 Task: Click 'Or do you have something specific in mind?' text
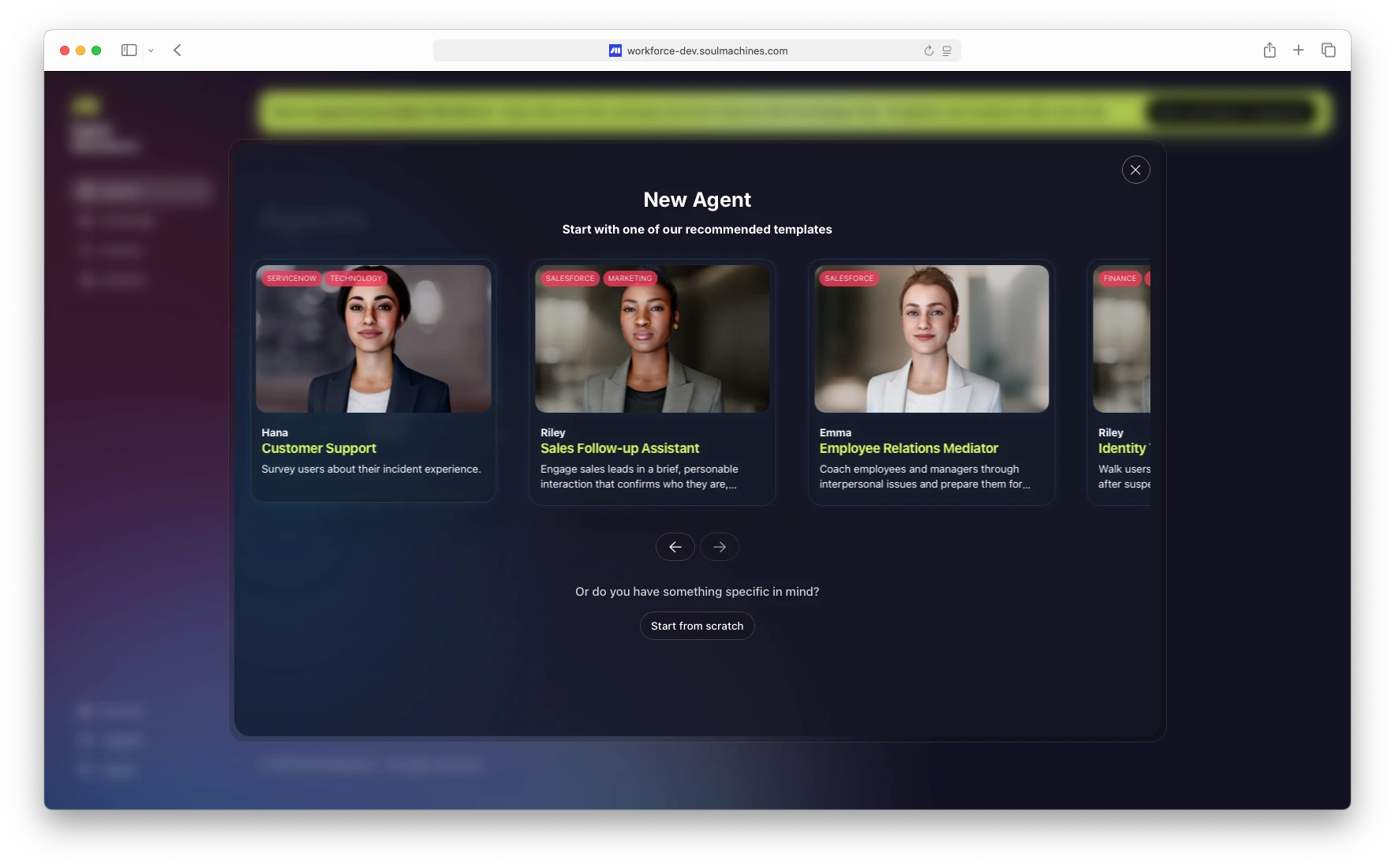coord(697,592)
